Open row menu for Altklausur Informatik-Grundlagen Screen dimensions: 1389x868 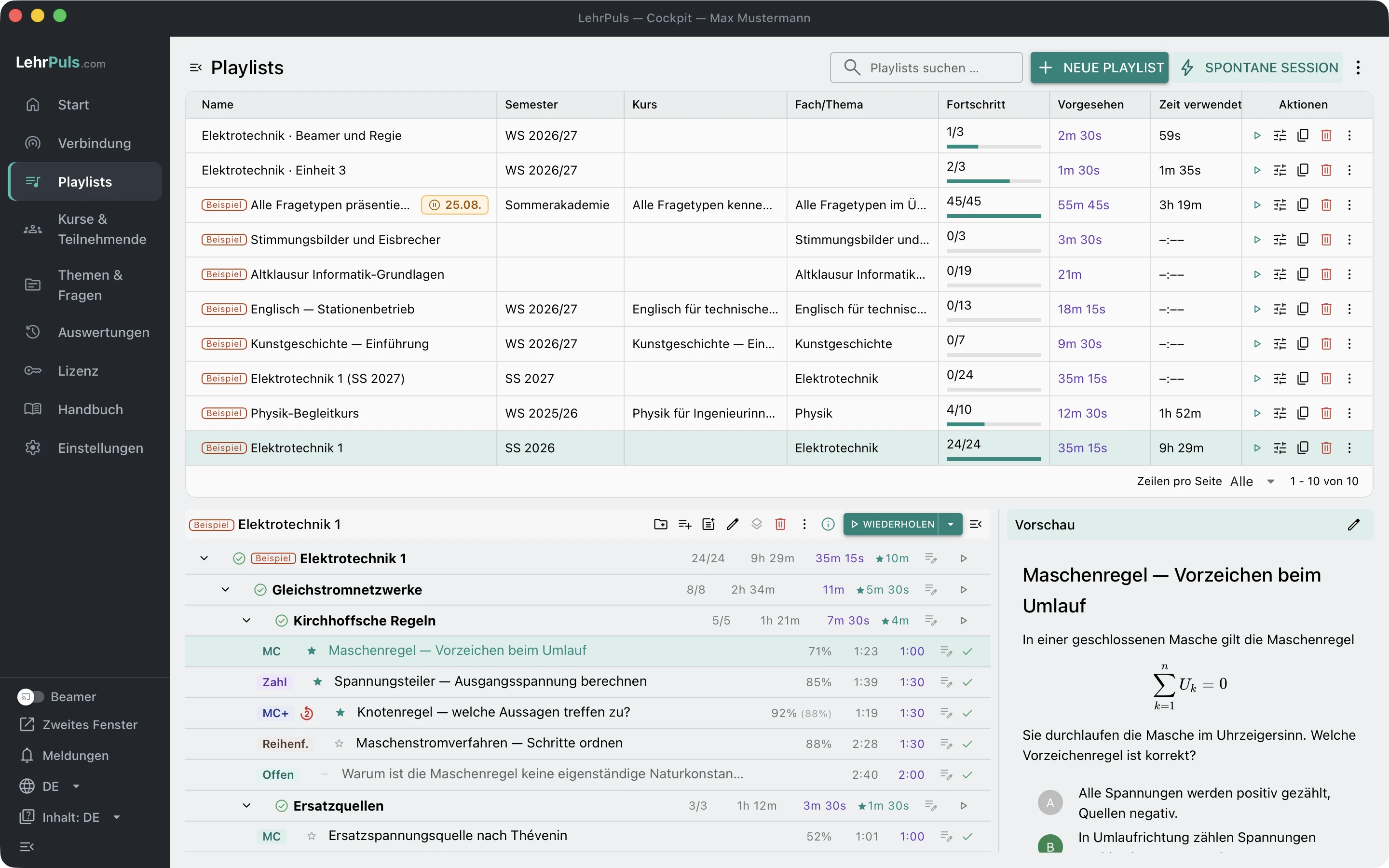[x=1349, y=274]
